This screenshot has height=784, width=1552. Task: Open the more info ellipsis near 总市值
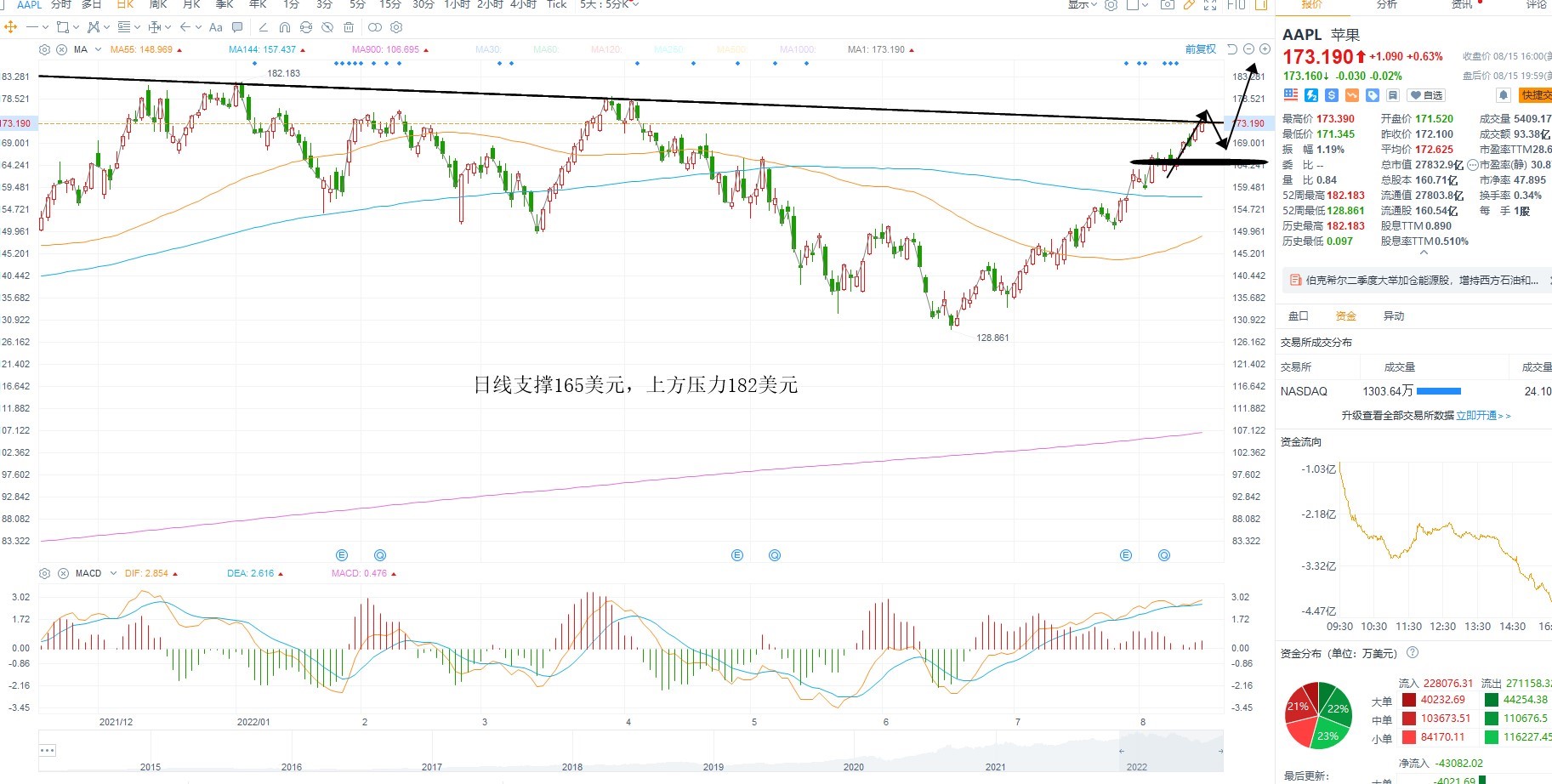click(x=1473, y=165)
